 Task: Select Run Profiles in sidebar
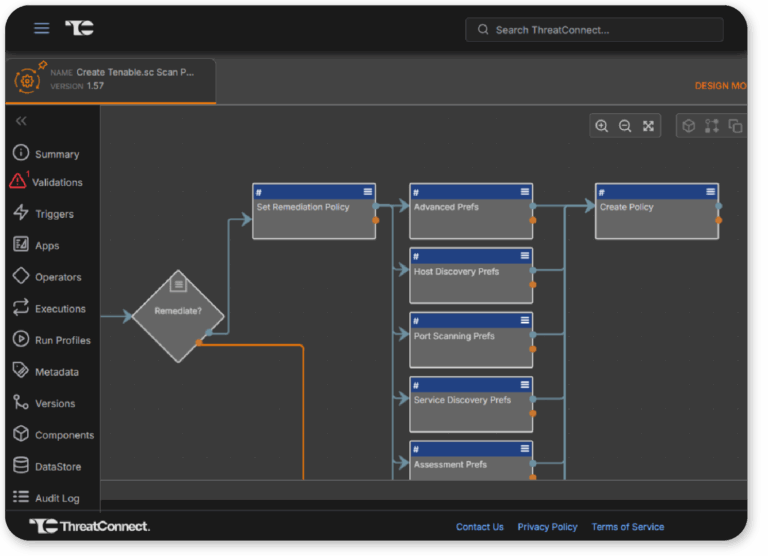pyautogui.click(x=62, y=340)
